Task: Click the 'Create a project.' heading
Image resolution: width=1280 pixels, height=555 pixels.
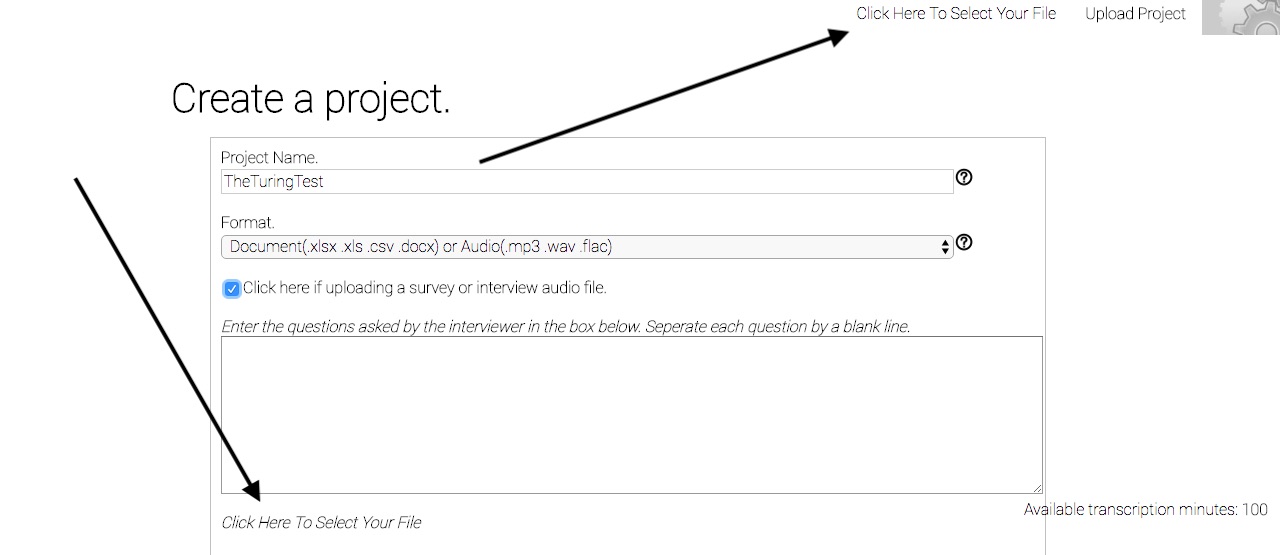Action: (311, 99)
